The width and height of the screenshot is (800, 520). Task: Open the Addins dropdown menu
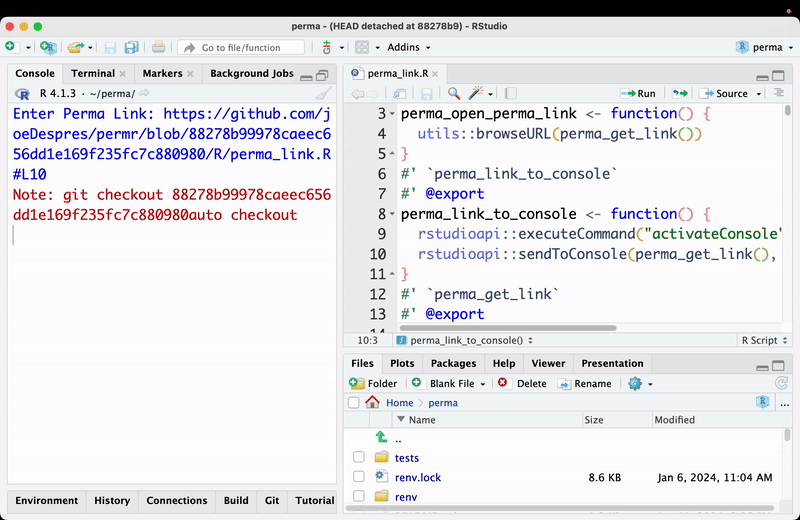(x=408, y=47)
